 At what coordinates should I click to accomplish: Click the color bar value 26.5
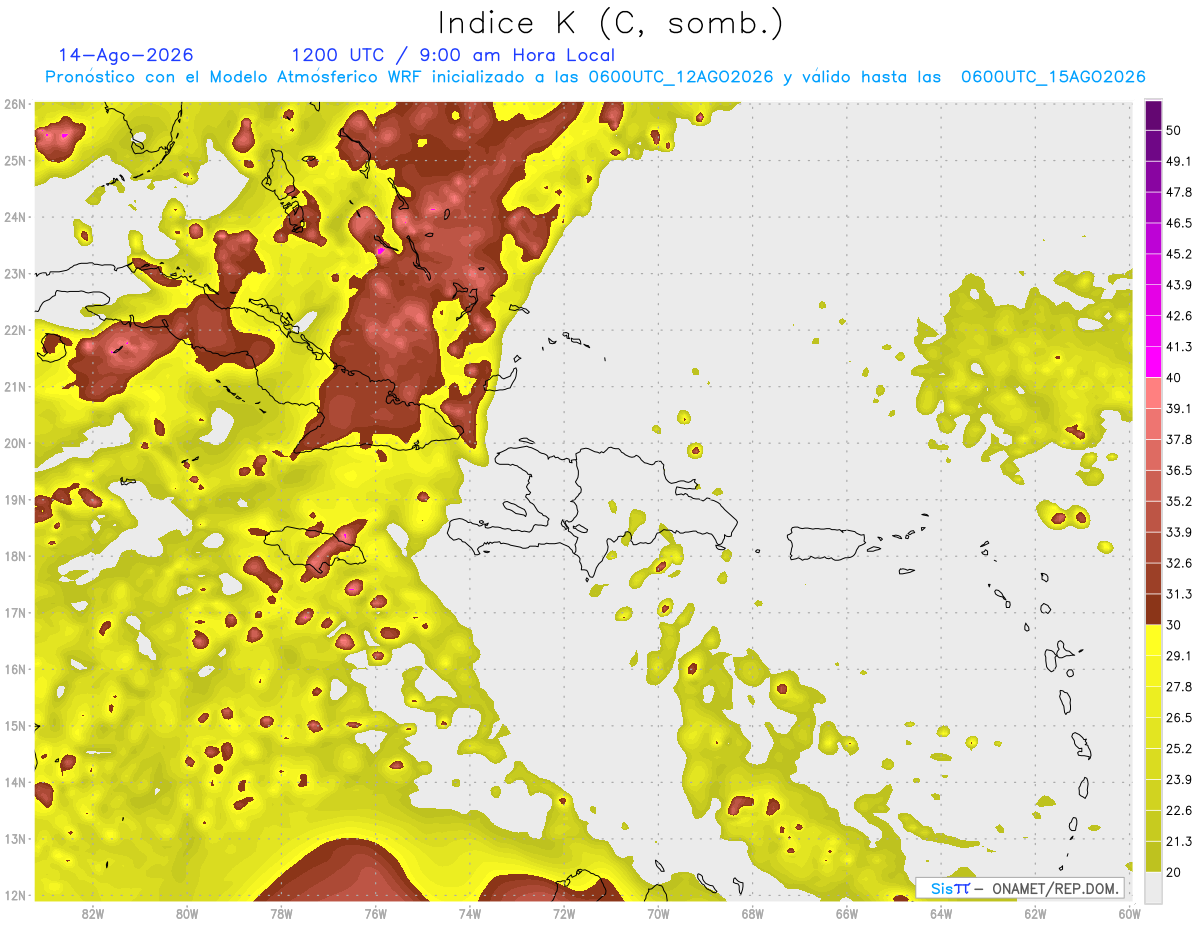[x=1179, y=717]
